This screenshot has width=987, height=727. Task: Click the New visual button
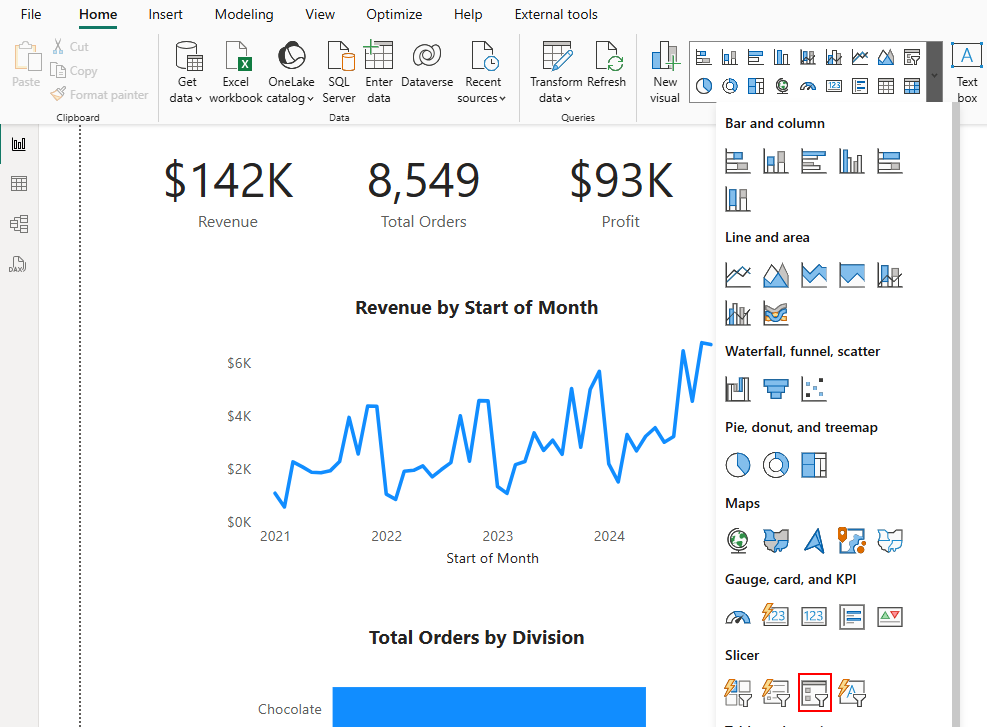click(x=665, y=72)
